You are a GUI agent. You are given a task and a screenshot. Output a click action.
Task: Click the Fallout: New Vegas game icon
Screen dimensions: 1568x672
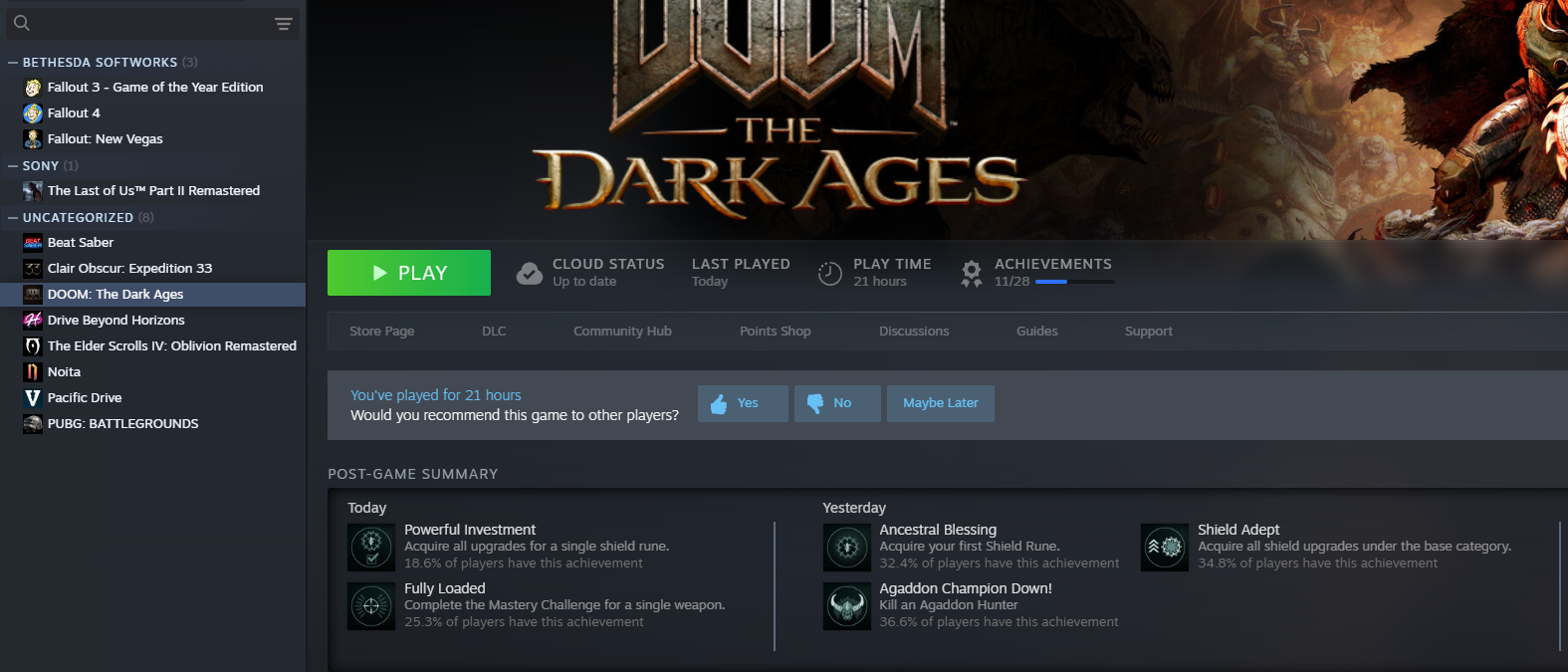point(33,139)
